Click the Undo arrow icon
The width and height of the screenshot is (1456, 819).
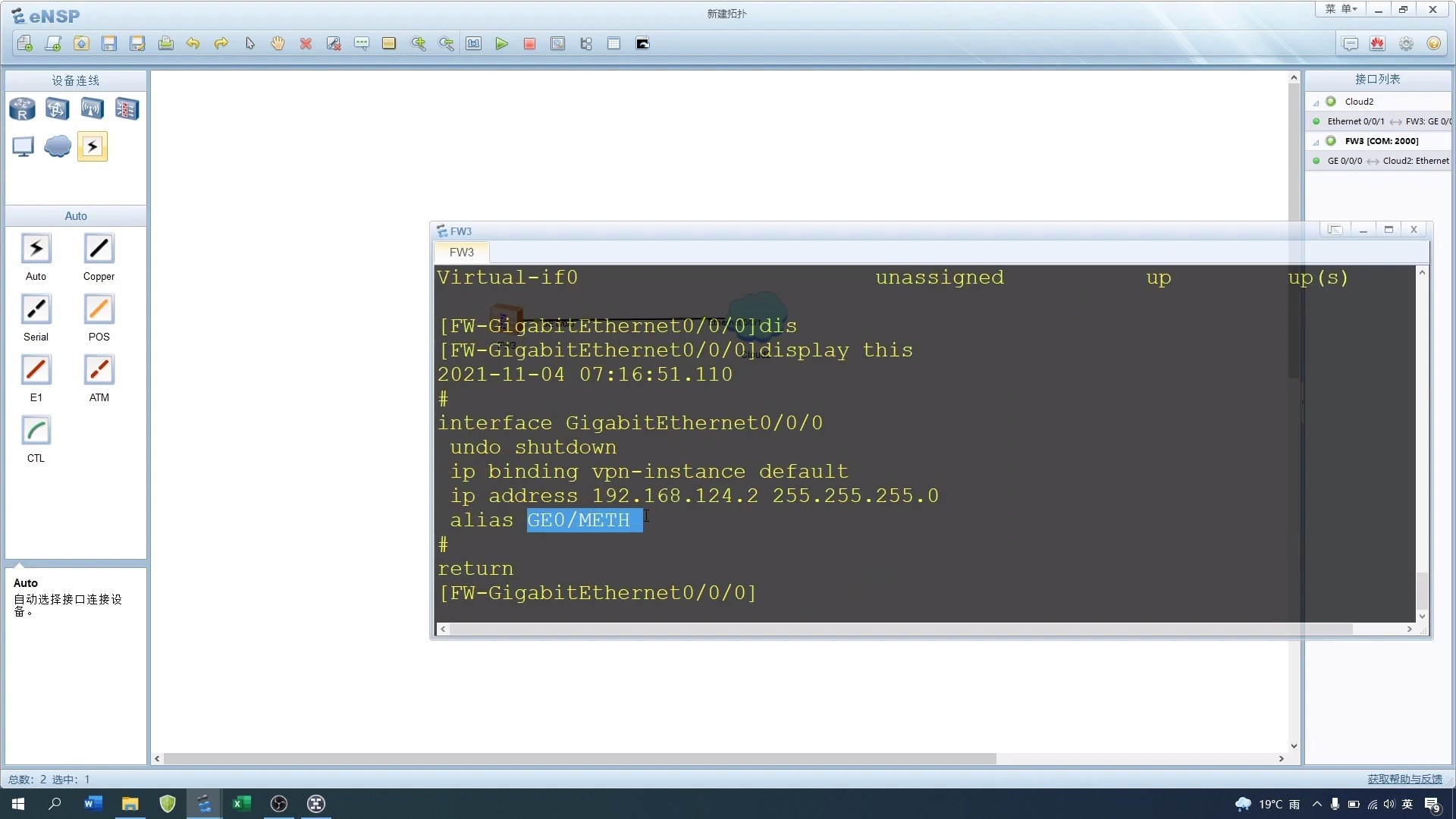193,44
